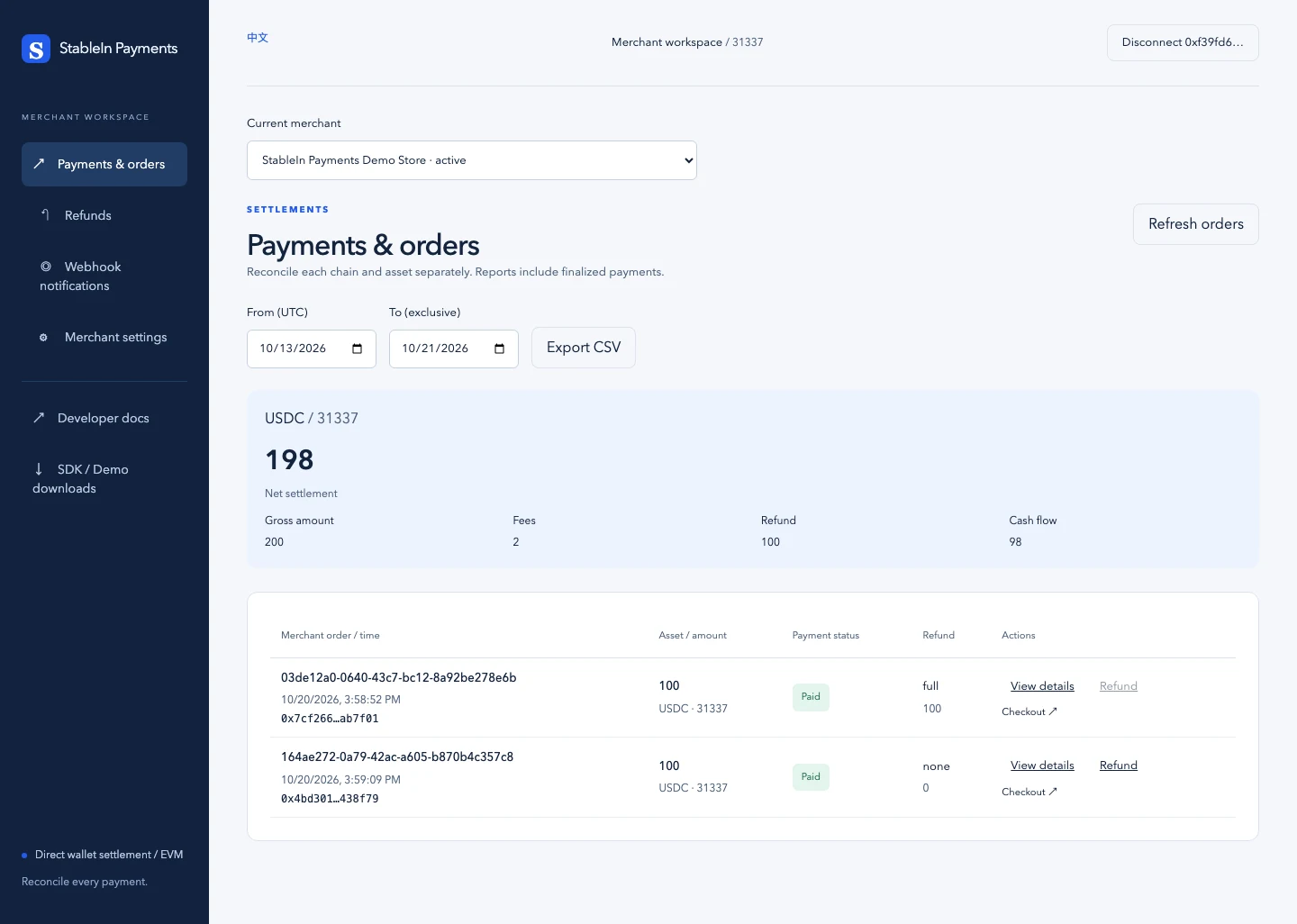This screenshot has height=924, width=1297.
Task: Click the USDC / 31337 settlement heading
Action: click(312, 419)
